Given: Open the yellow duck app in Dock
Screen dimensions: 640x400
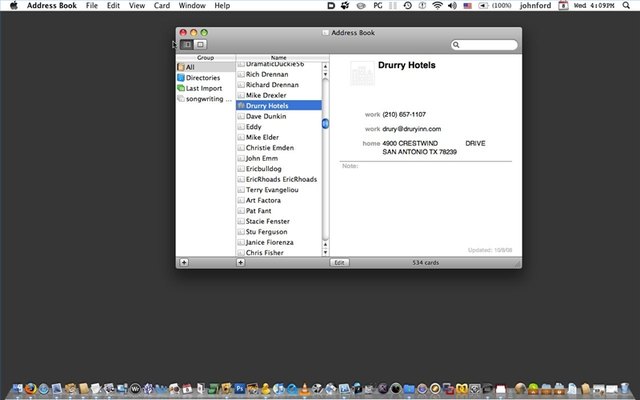Looking at the screenshot, I should coord(266,389).
